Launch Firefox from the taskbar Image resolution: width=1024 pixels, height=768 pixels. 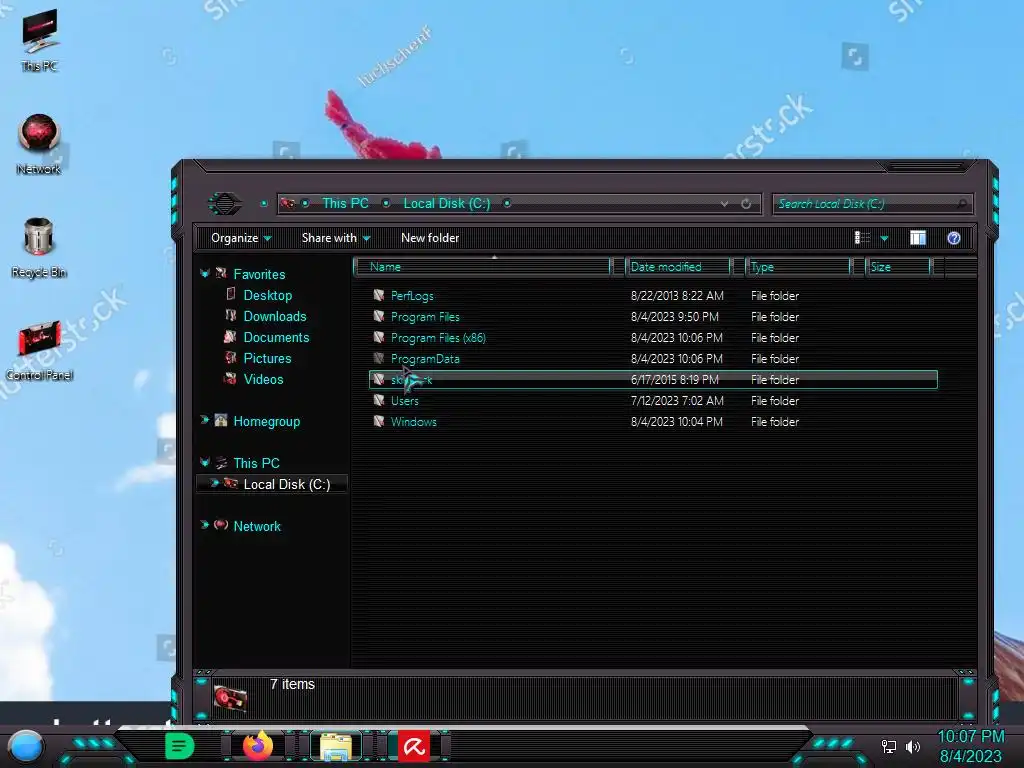tap(258, 745)
